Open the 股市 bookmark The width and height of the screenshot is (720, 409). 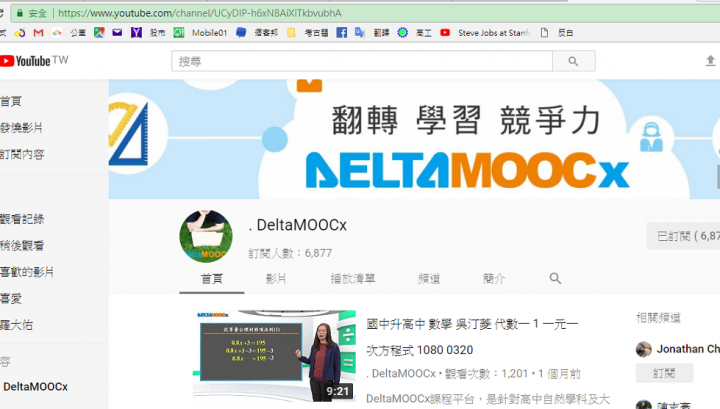[x=158, y=33]
